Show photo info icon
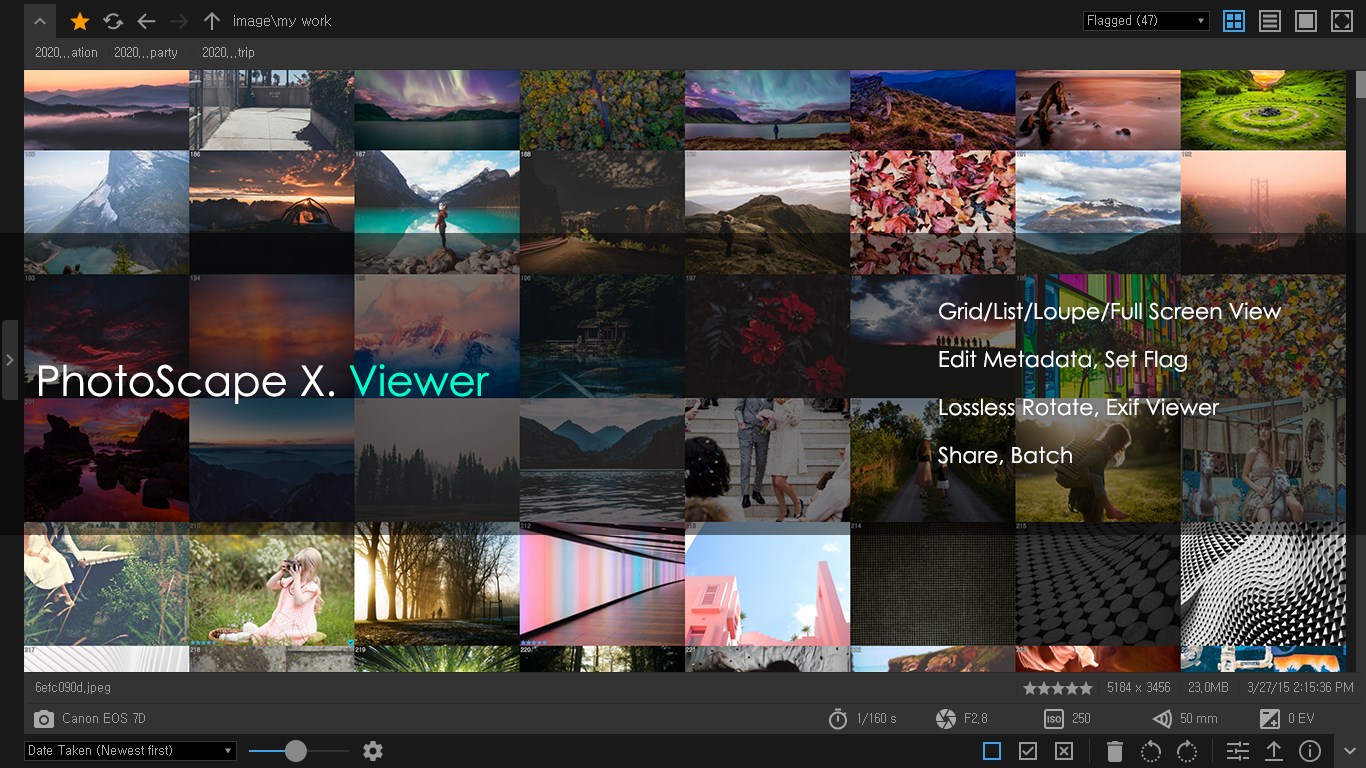 tap(1310, 751)
